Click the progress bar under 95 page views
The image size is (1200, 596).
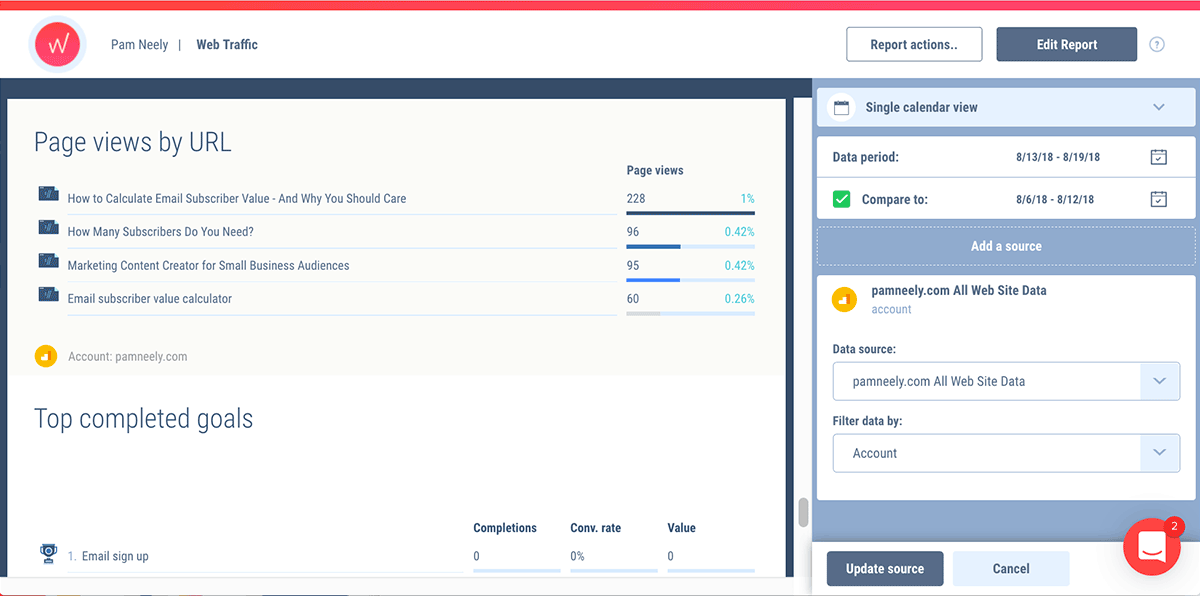(x=691, y=280)
